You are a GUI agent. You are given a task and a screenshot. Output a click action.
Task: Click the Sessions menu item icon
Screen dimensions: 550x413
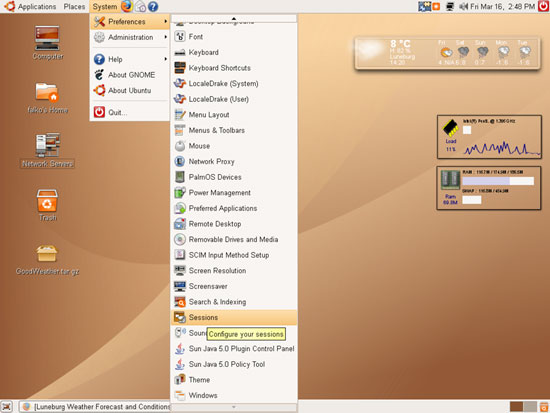pos(180,317)
